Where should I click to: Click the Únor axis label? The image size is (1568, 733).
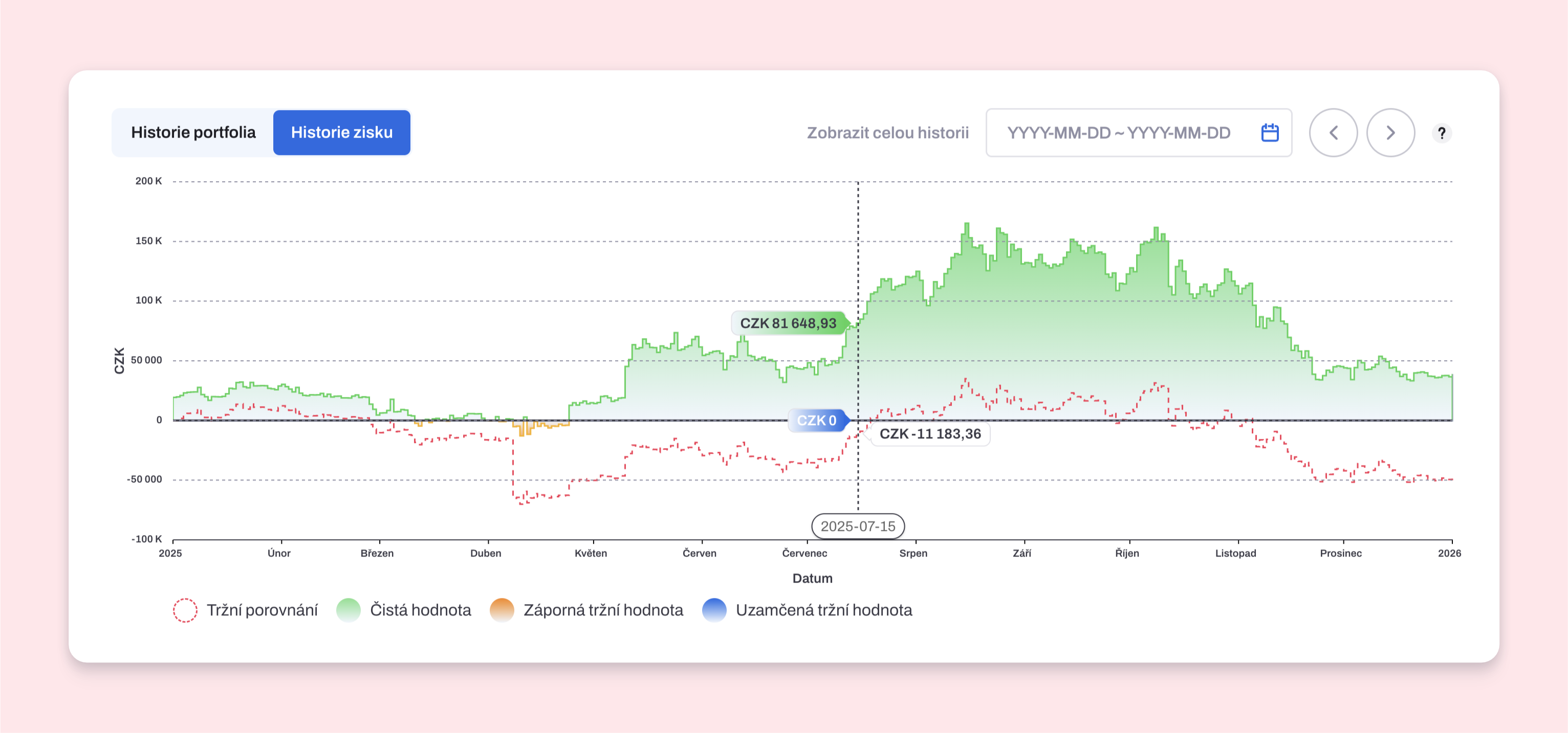[279, 553]
